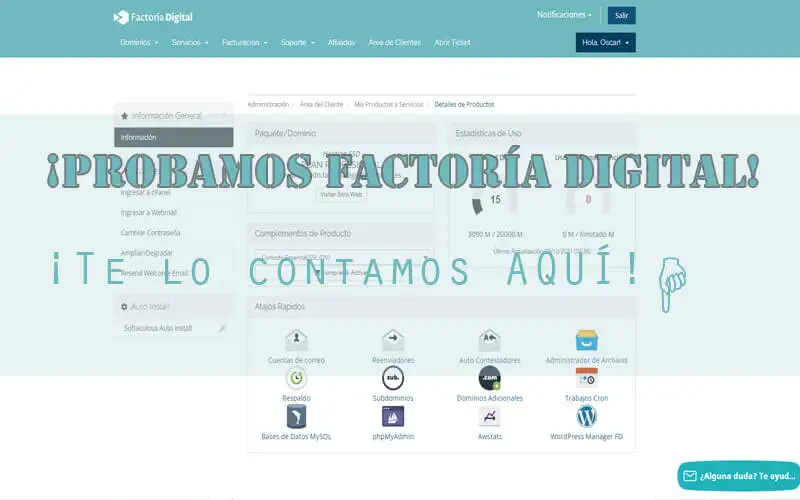
Task: Click Área del Cliente breadcrumb
Action: point(321,104)
